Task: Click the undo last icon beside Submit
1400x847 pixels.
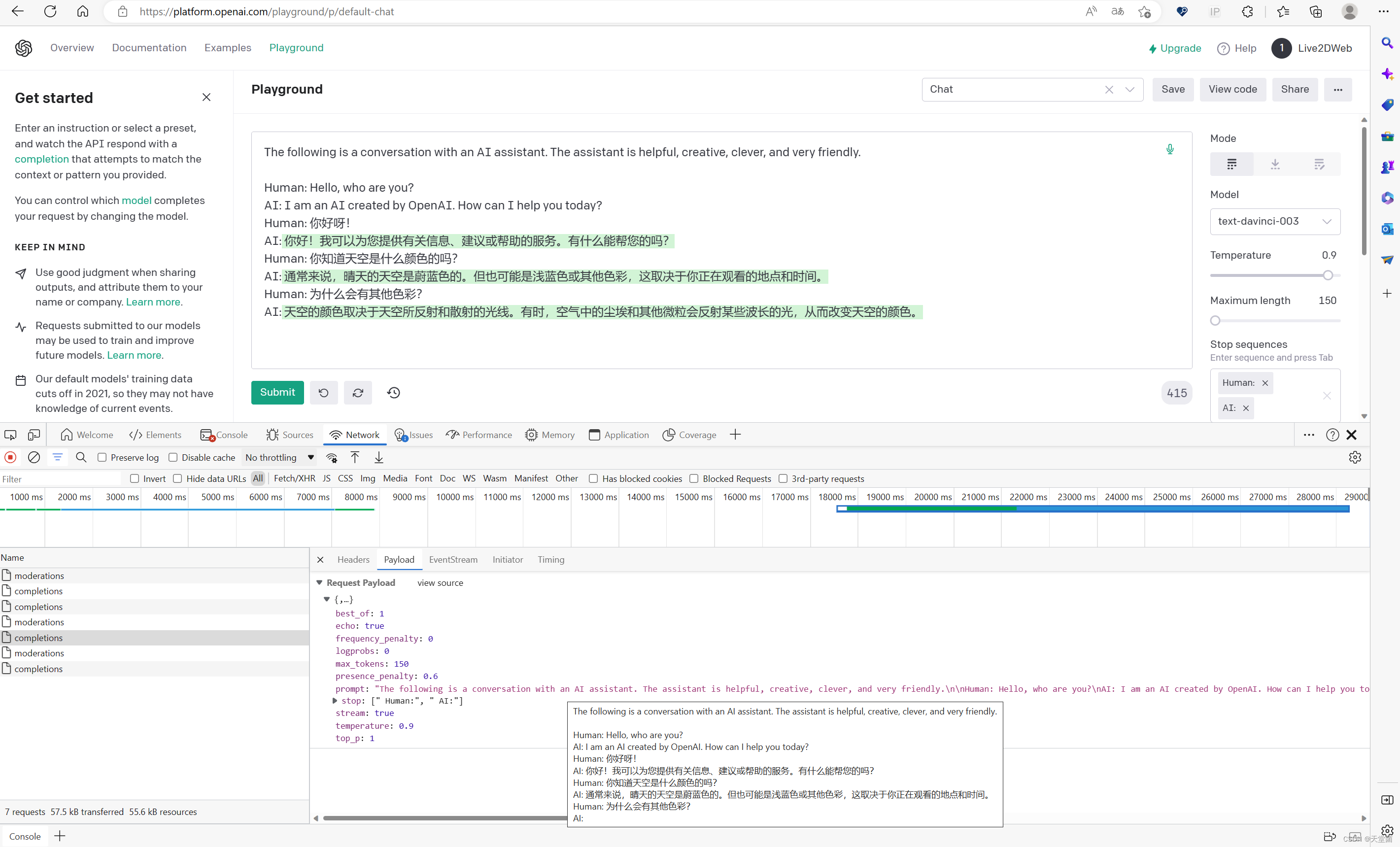Action: click(324, 393)
